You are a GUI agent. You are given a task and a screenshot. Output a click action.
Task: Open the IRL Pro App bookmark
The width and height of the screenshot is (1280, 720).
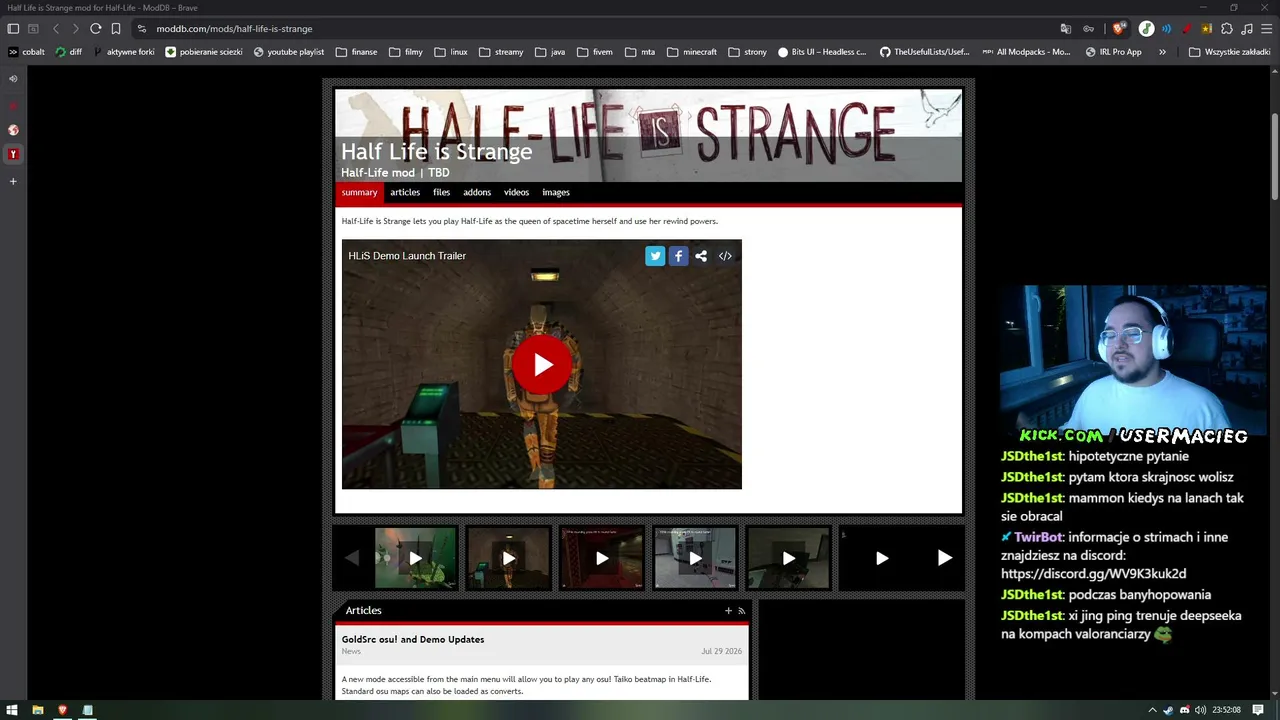point(1113,52)
